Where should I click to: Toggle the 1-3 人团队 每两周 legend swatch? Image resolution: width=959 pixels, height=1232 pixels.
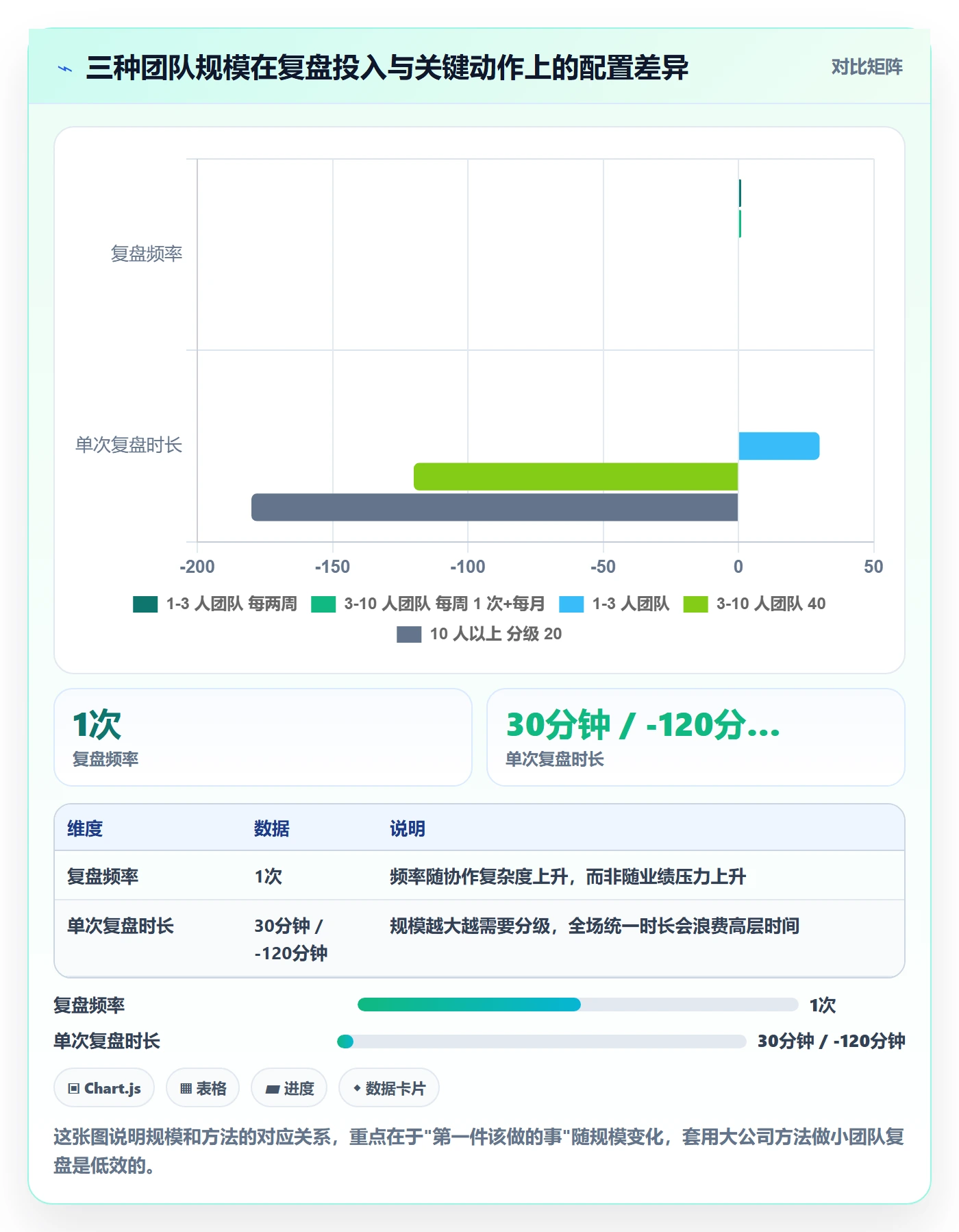[145, 604]
